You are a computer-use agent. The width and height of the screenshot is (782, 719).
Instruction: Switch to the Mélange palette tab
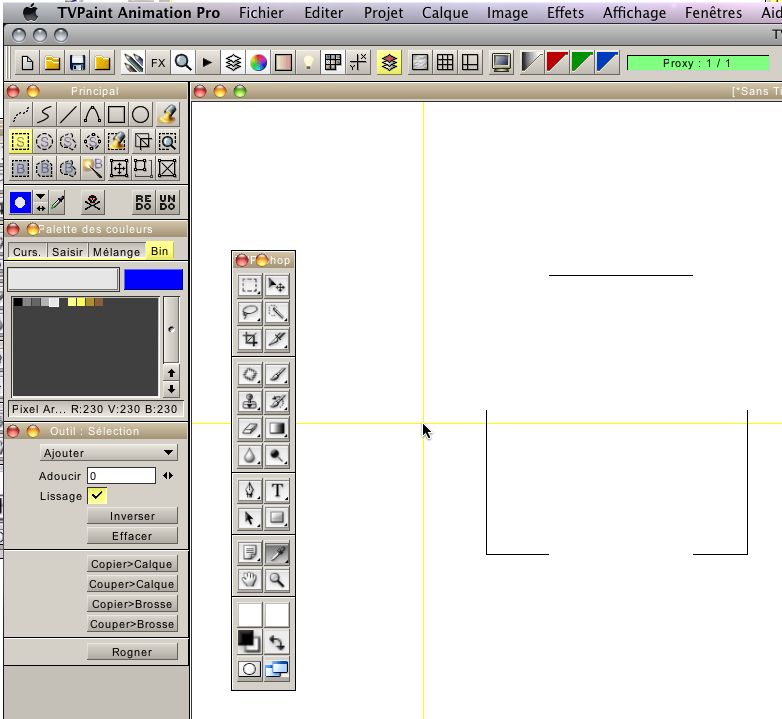click(117, 252)
